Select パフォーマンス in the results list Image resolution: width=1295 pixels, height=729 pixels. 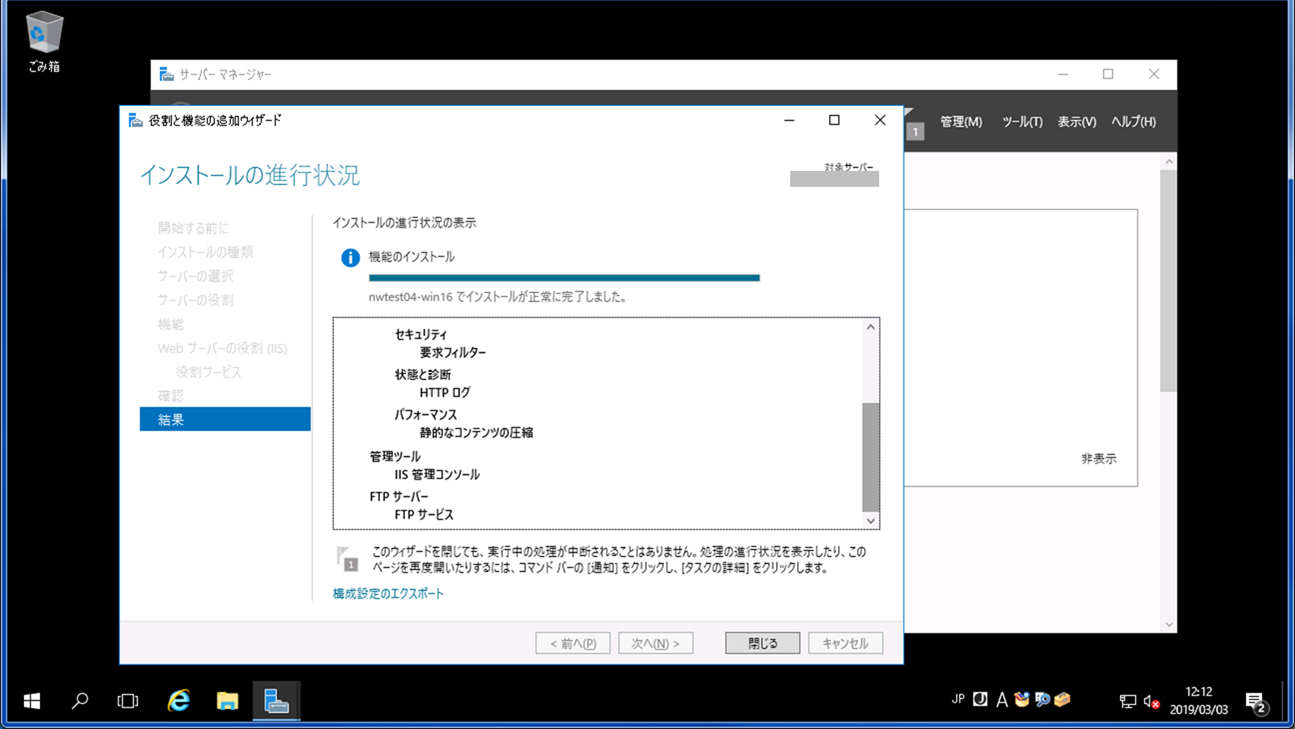(426, 414)
